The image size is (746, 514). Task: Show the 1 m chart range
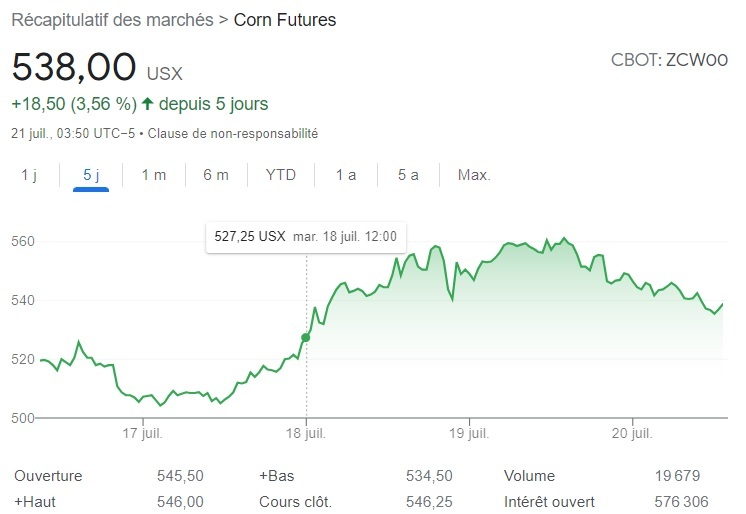coord(153,175)
